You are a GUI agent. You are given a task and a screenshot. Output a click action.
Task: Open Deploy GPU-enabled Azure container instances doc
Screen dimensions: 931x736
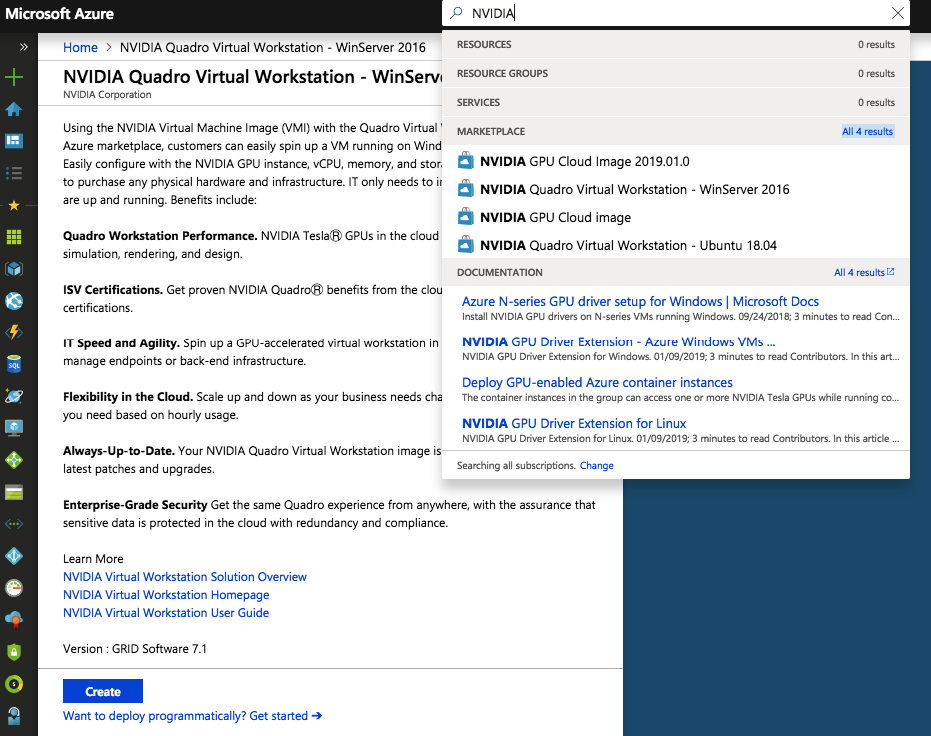tap(597, 383)
